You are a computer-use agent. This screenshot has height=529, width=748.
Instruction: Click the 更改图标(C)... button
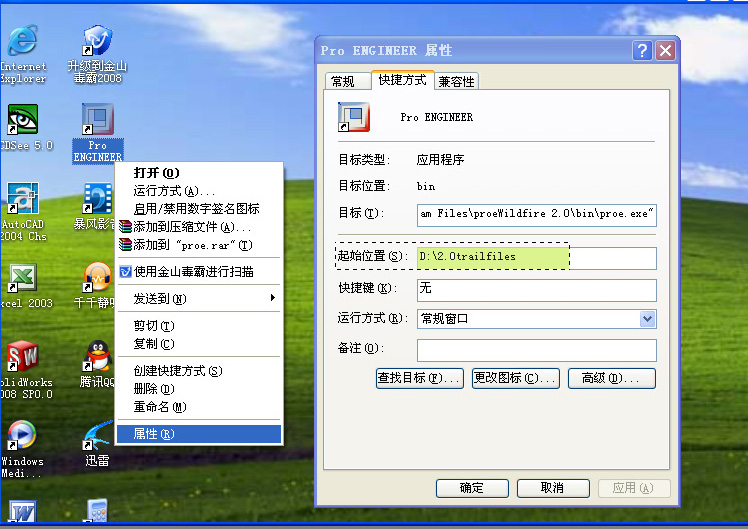click(516, 378)
